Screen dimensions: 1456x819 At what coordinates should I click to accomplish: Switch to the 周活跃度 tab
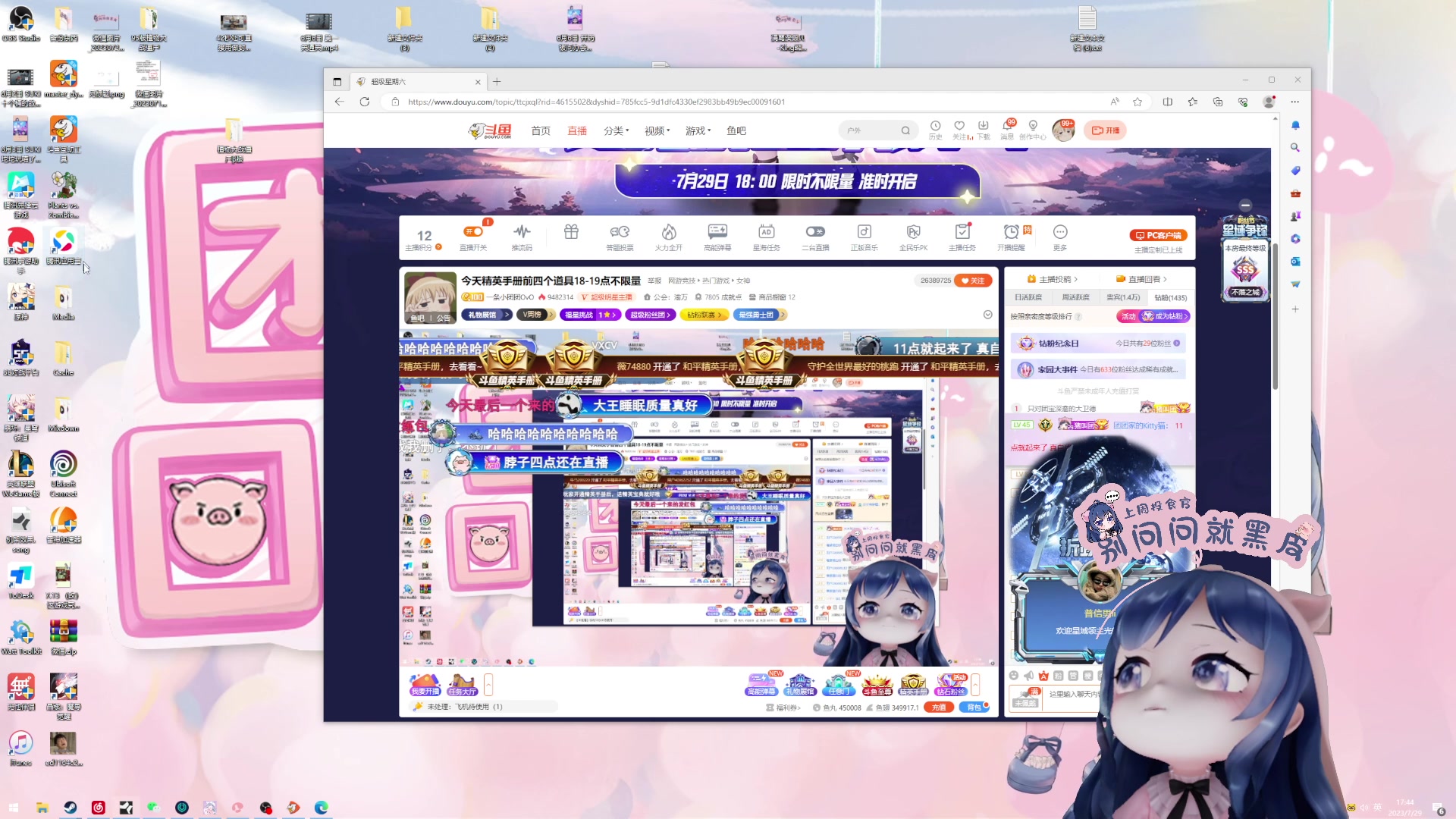(x=1075, y=297)
